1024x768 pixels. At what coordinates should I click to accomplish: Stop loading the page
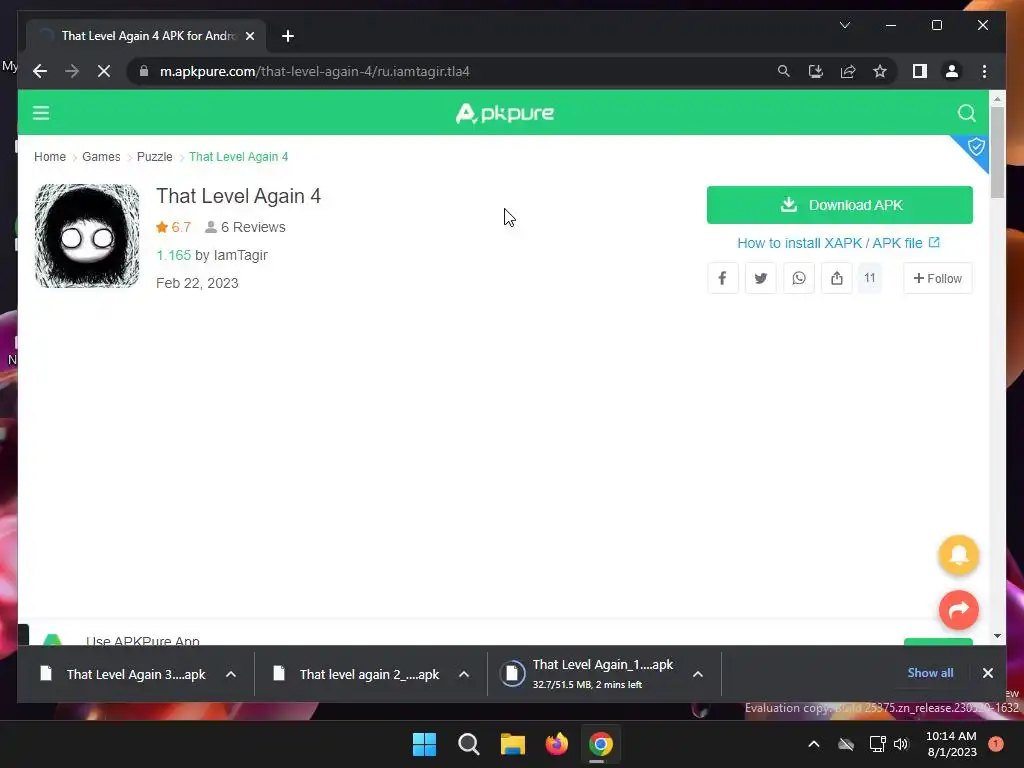pyautogui.click(x=104, y=71)
